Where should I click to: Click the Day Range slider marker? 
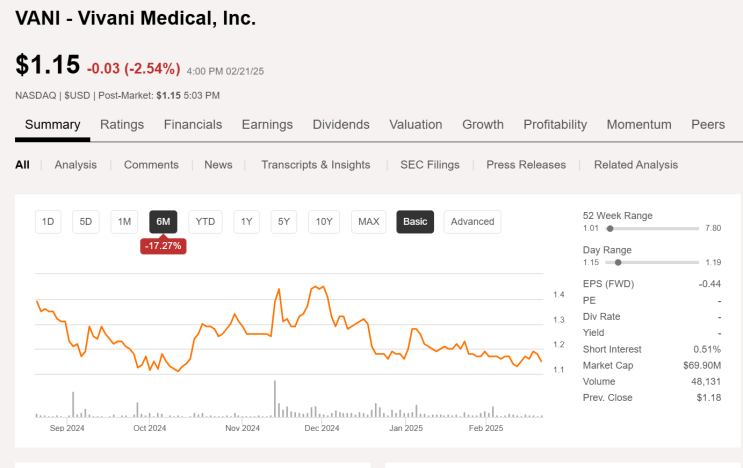pyautogui.click(x=619, y=262)
